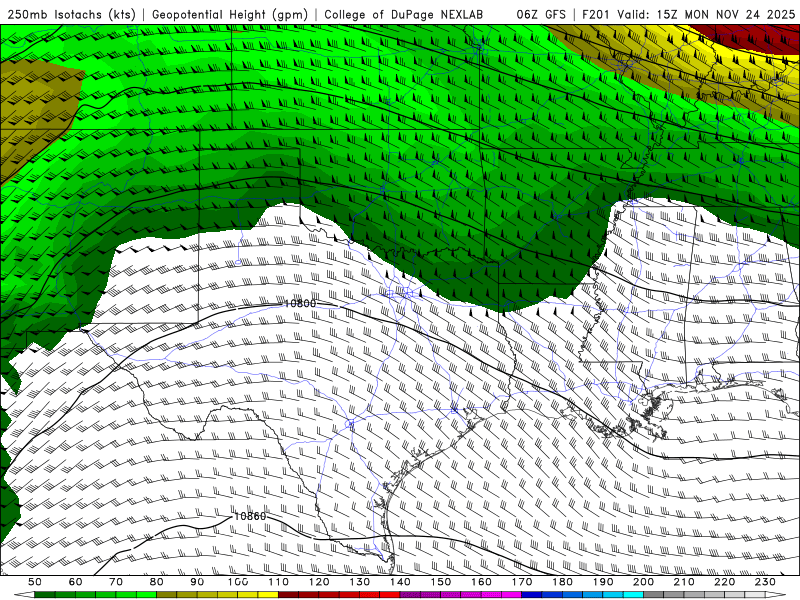Click the 100 tick label on the color scale
This screenshot has height=600, width=800.
(x=238, y=582)
